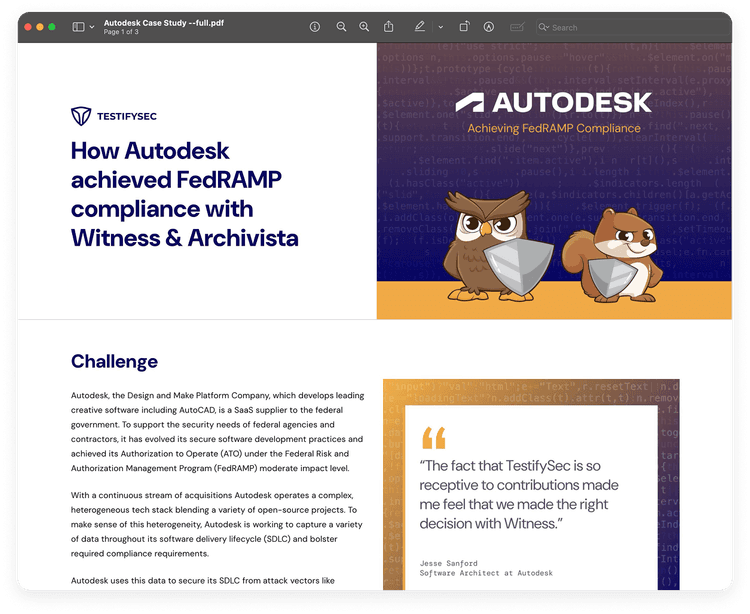
Task: Click the squirrel mascot illustration
Action: (613, 256)
